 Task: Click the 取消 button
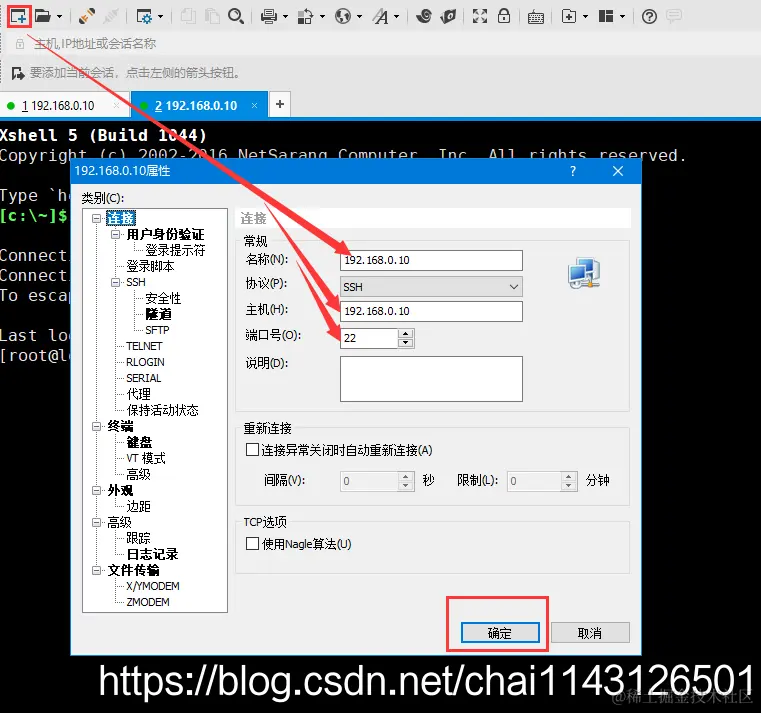[590, 633]
